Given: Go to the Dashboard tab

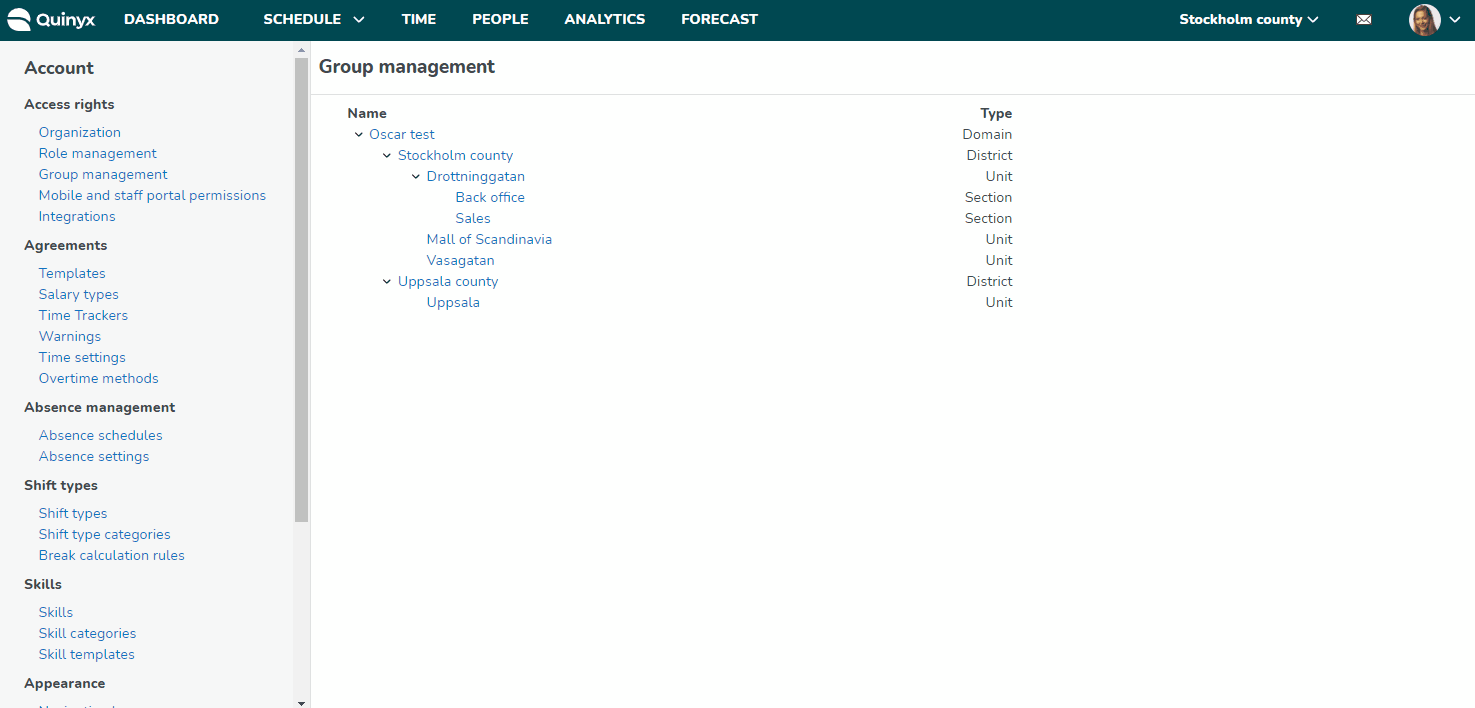Looking at the screenshot, I should tap(171, 19).
